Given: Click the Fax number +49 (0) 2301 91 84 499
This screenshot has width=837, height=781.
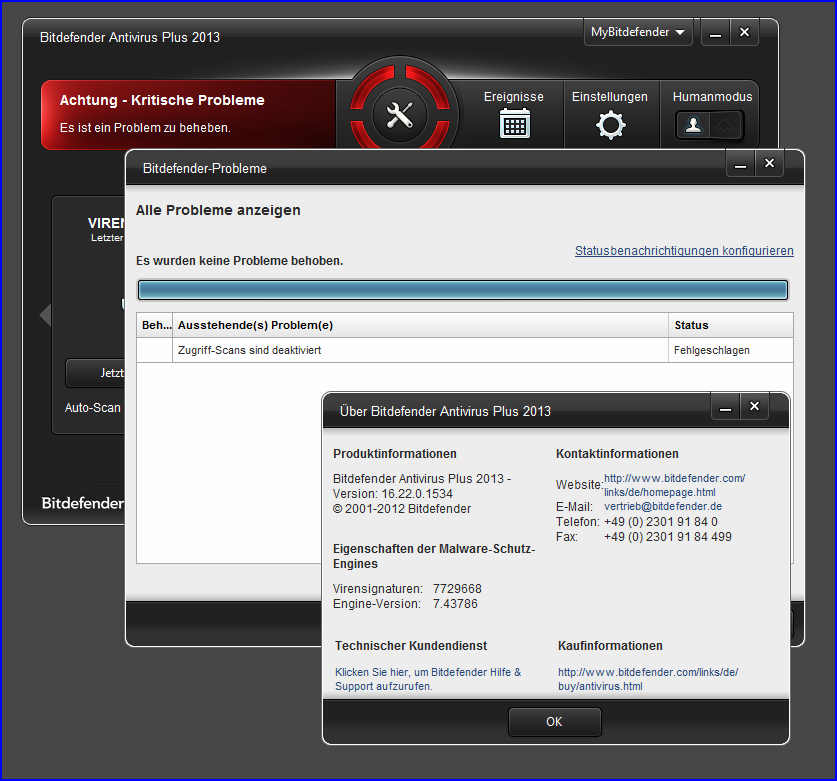Looking at the screenshot, I should coord(667,537).
